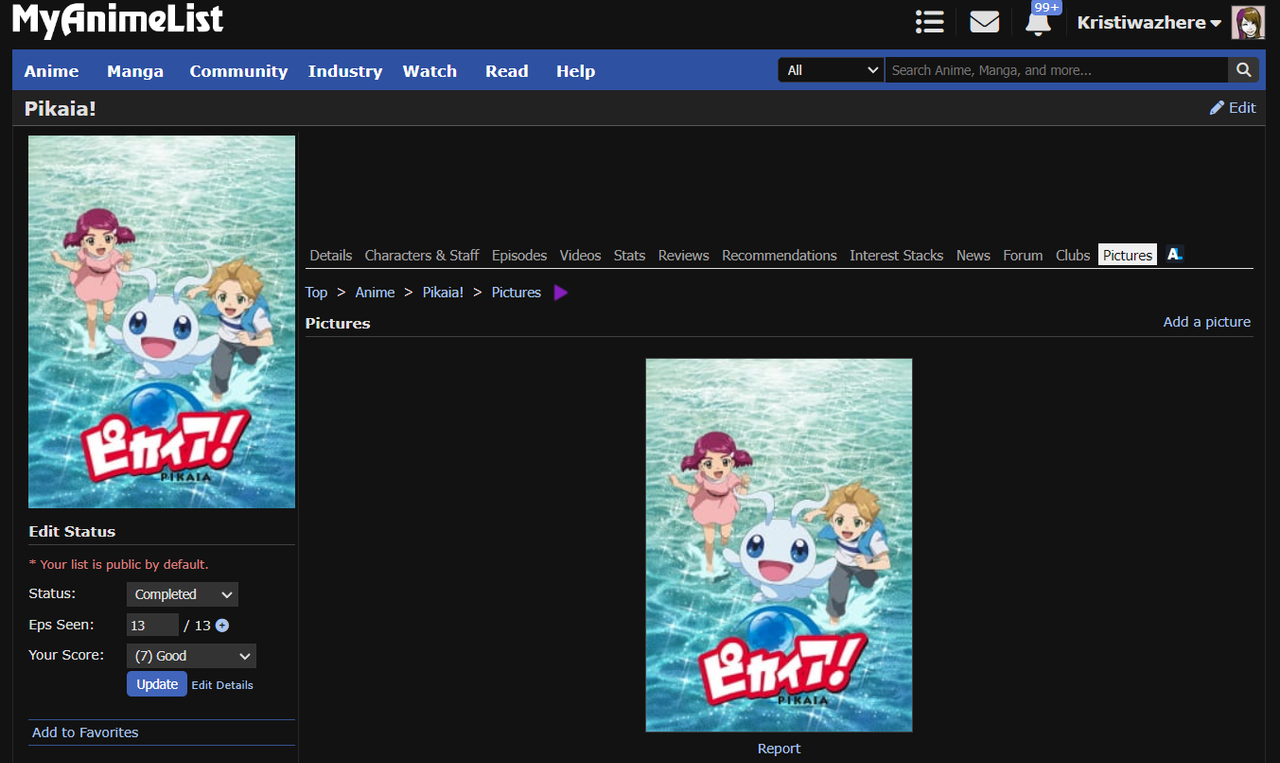Image resolution: width=1280 pixels, height=763 pixels.
Task: Switch to the Reviews tab
Action: point(684,255)
